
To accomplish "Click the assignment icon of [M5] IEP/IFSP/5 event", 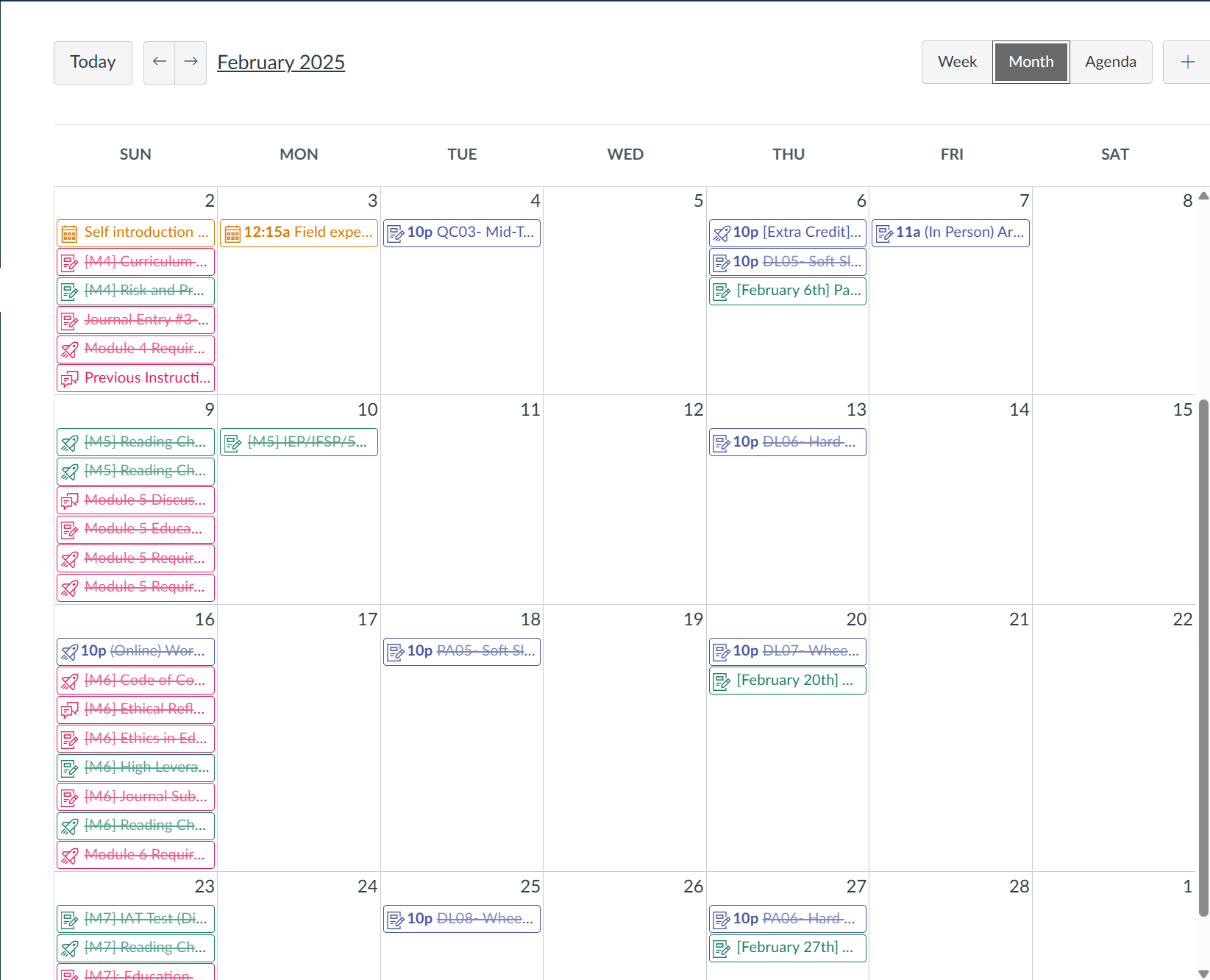I will point(232,443).
